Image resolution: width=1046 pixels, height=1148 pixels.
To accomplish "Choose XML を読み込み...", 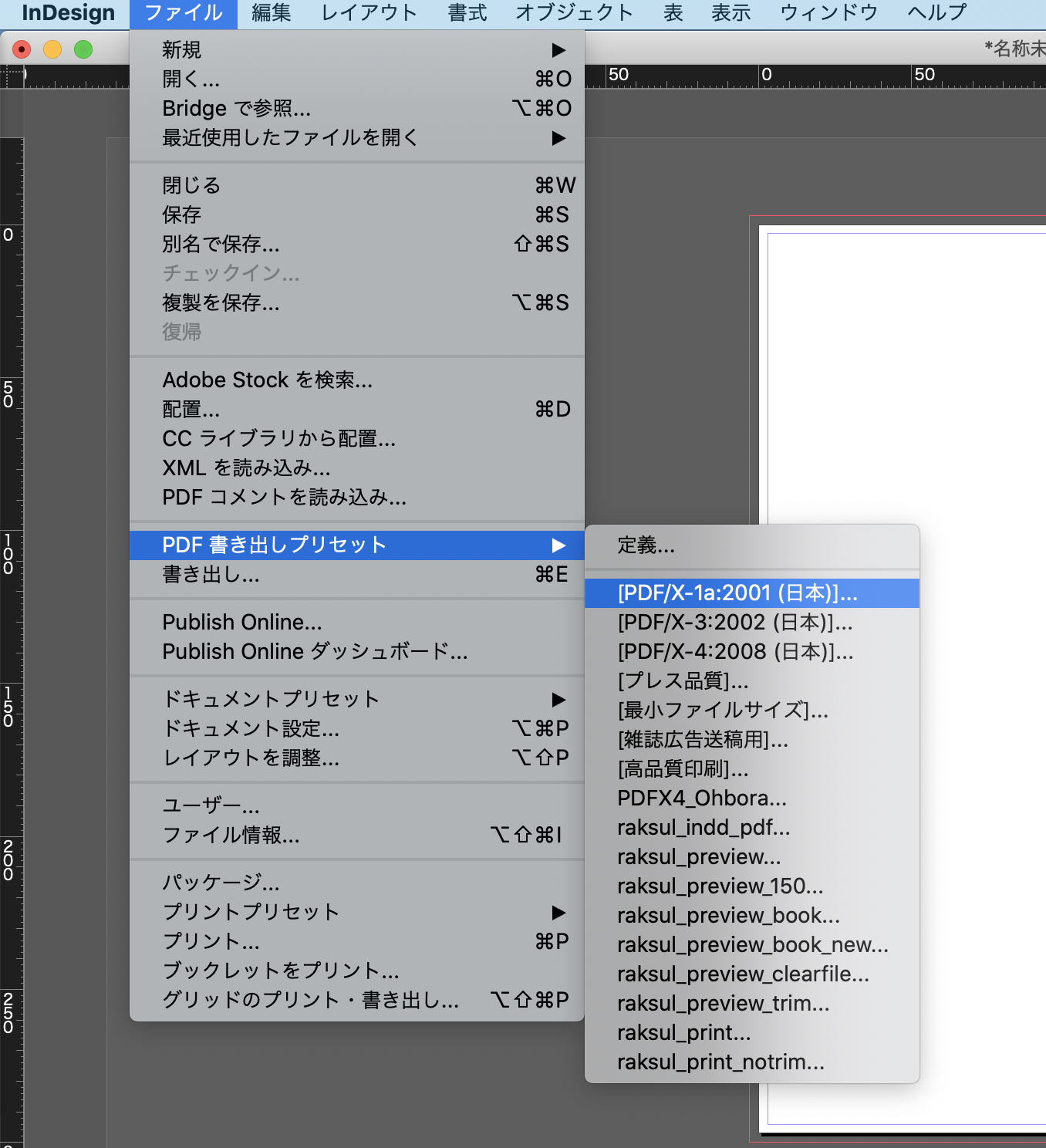I will coord(357,468).
